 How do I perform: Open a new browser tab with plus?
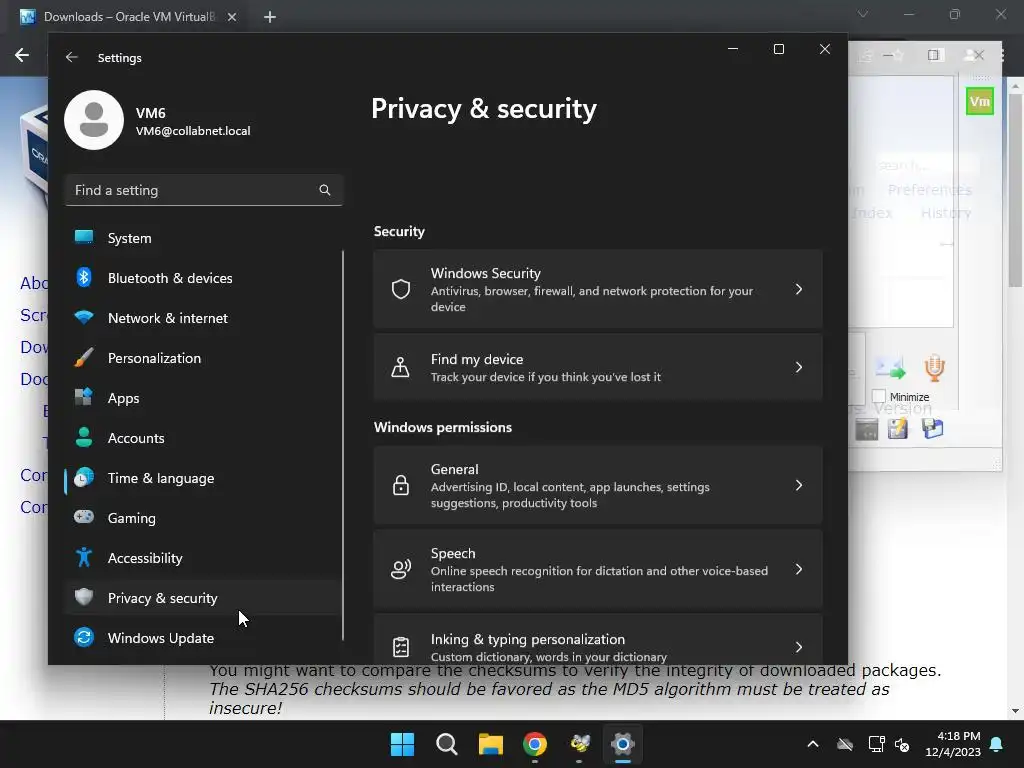tap(270, 17)
